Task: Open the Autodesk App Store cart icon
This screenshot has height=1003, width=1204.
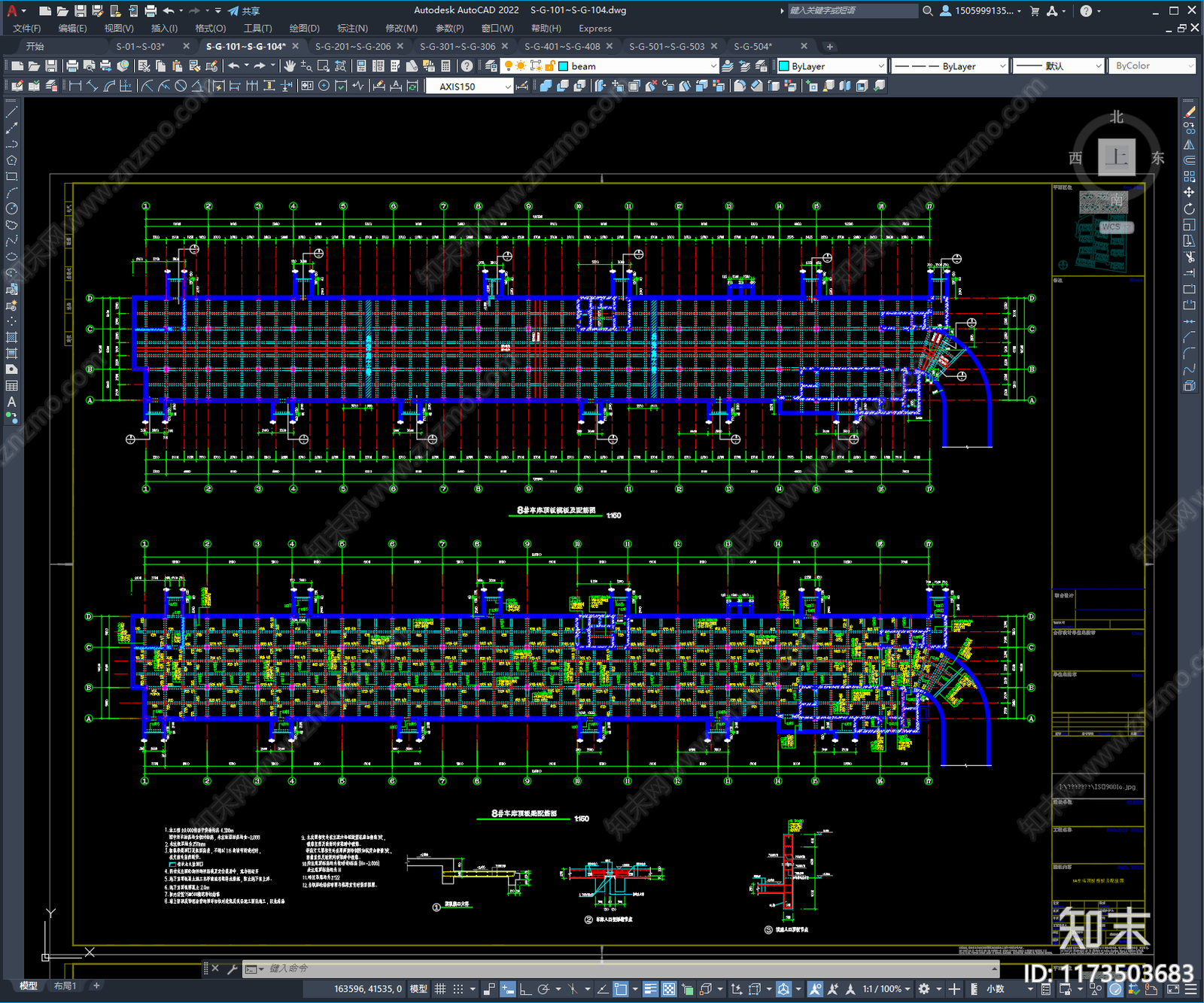Action: coord(1035,11)
